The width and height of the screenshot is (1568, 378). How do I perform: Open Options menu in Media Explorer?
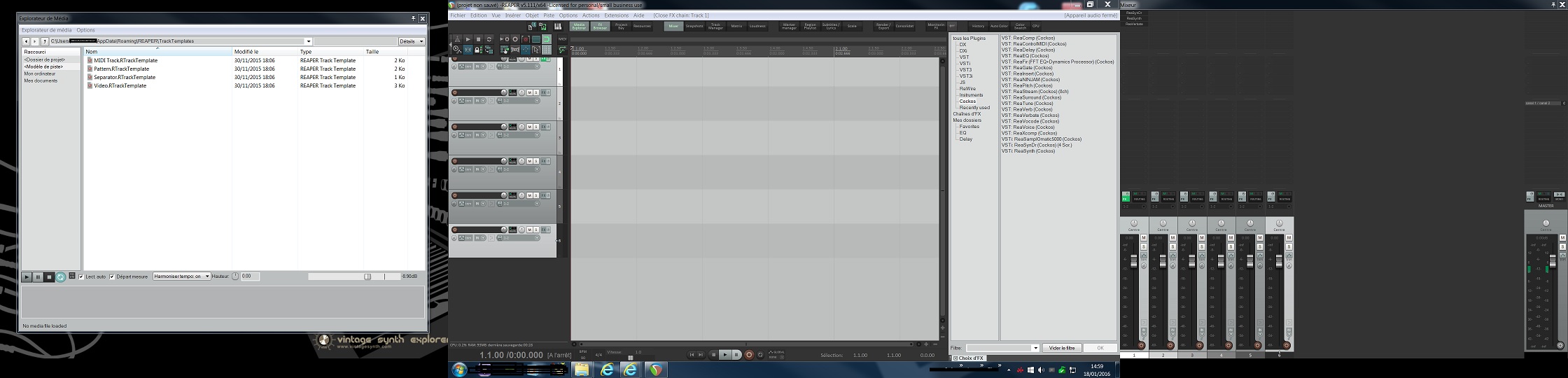pos(85,30)
